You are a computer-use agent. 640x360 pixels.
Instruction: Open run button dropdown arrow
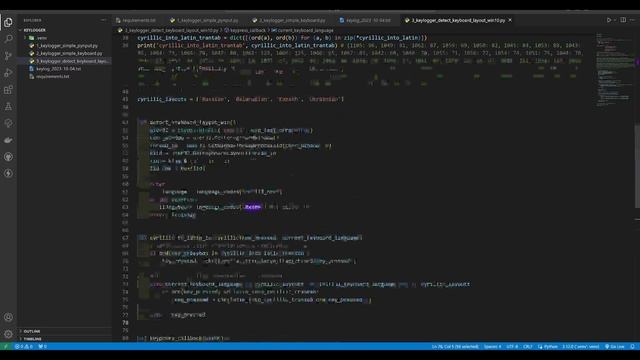(614, 20)
